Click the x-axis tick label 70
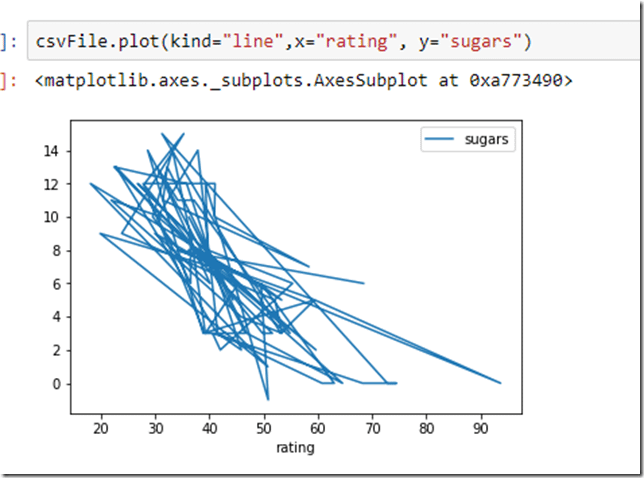The height and width of the screenshot is (478, 644). point(373,429)
